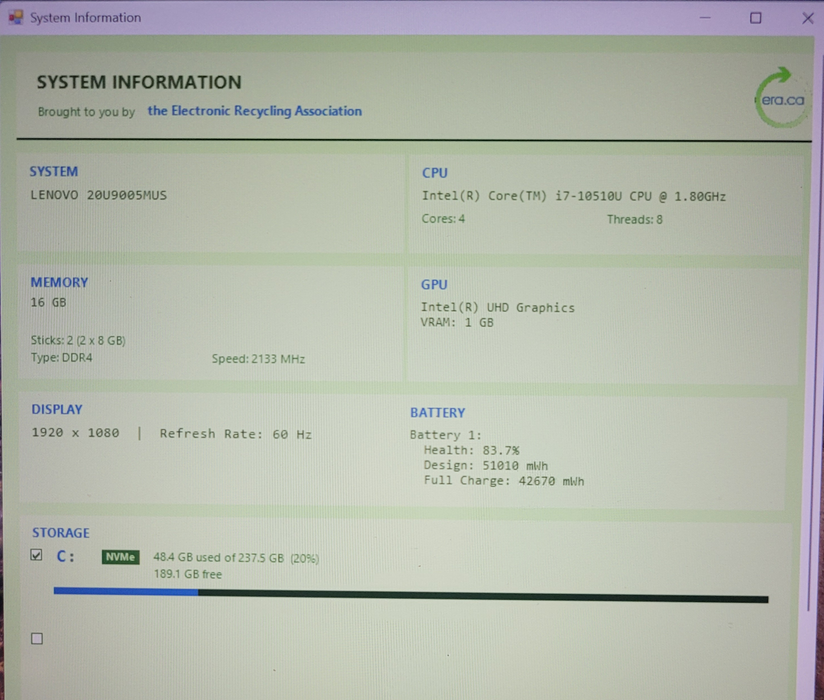Select the text LENOVO 20U9005MUS

click(98, 195)
